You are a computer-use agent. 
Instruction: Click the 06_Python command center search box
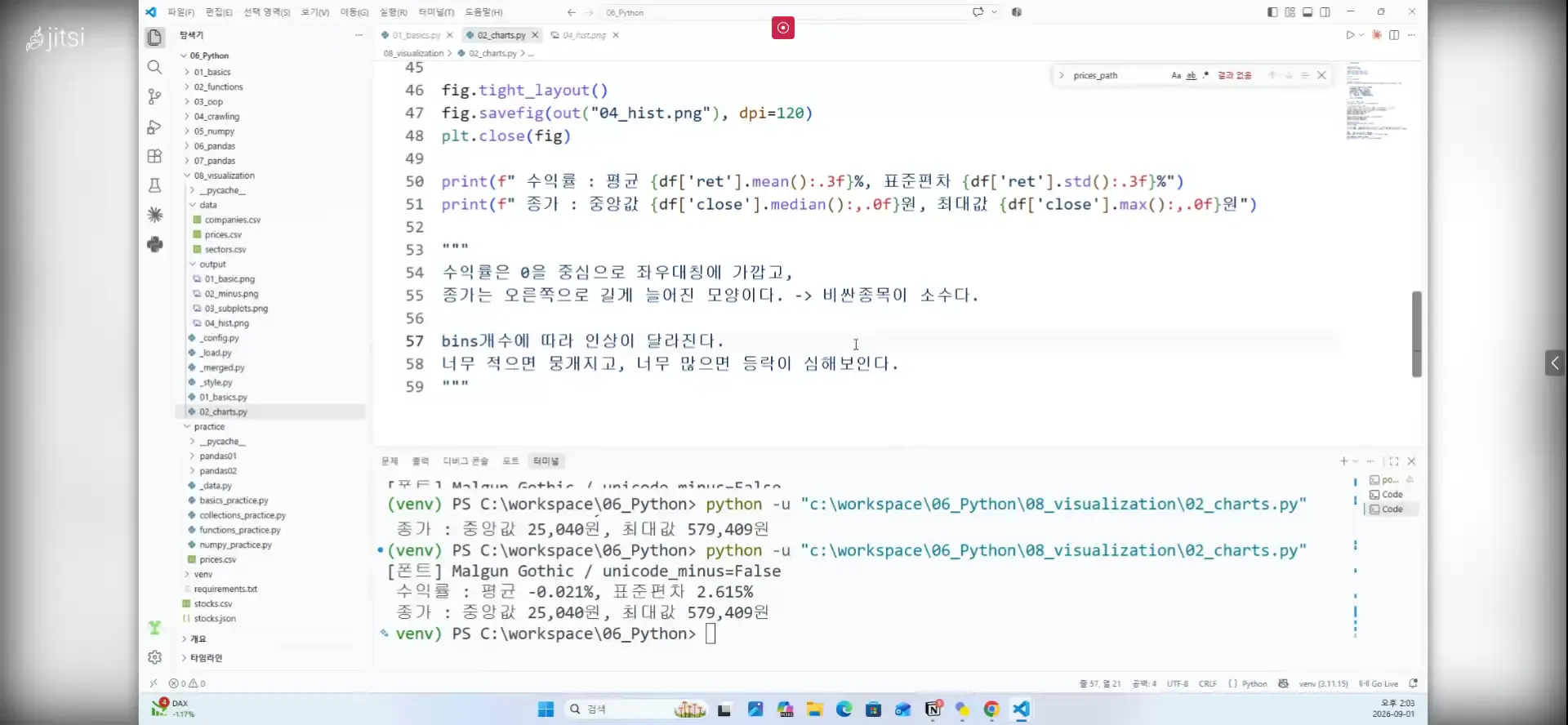[784, 12]
